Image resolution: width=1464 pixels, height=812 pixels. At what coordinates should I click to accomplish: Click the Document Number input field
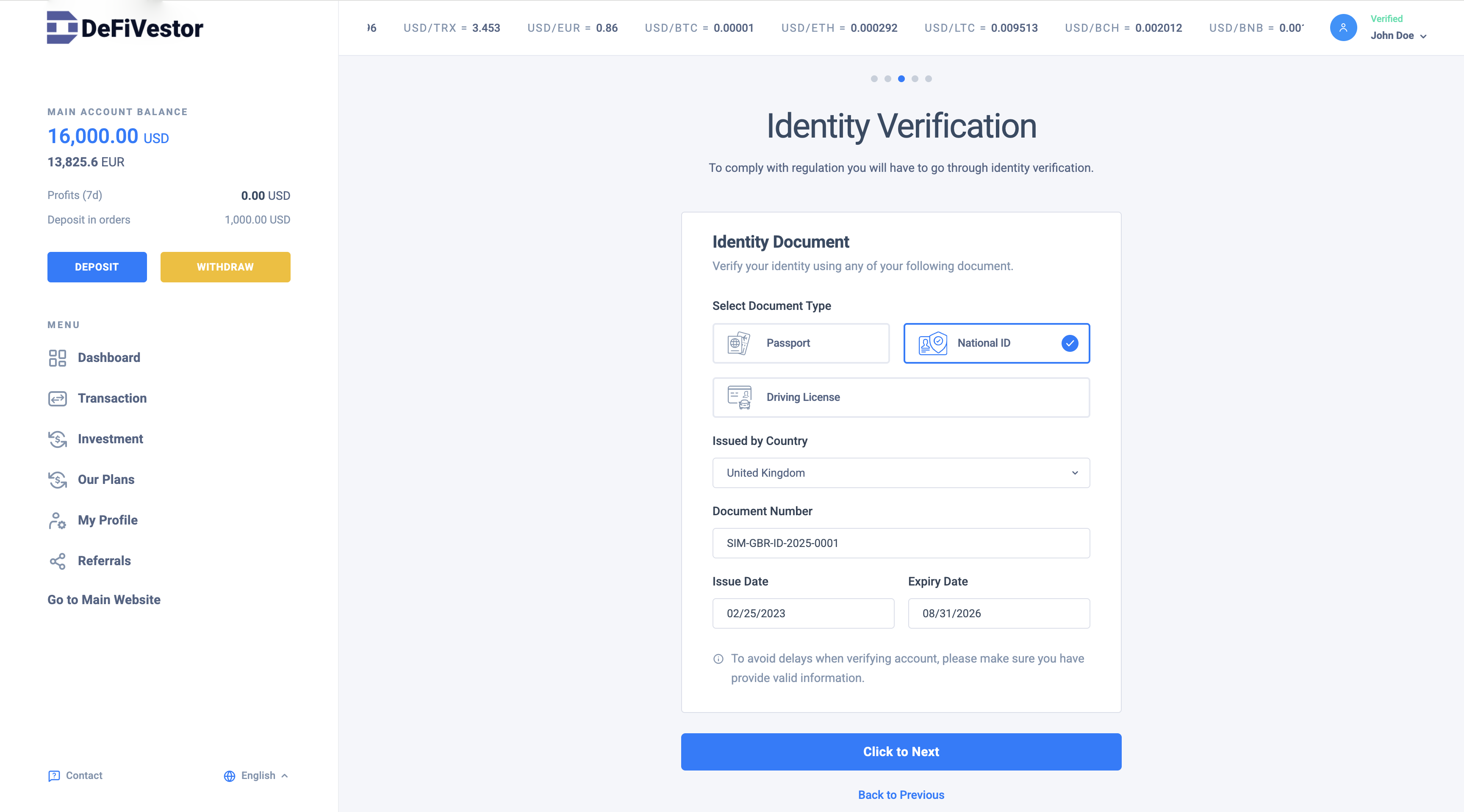[900, 543]
